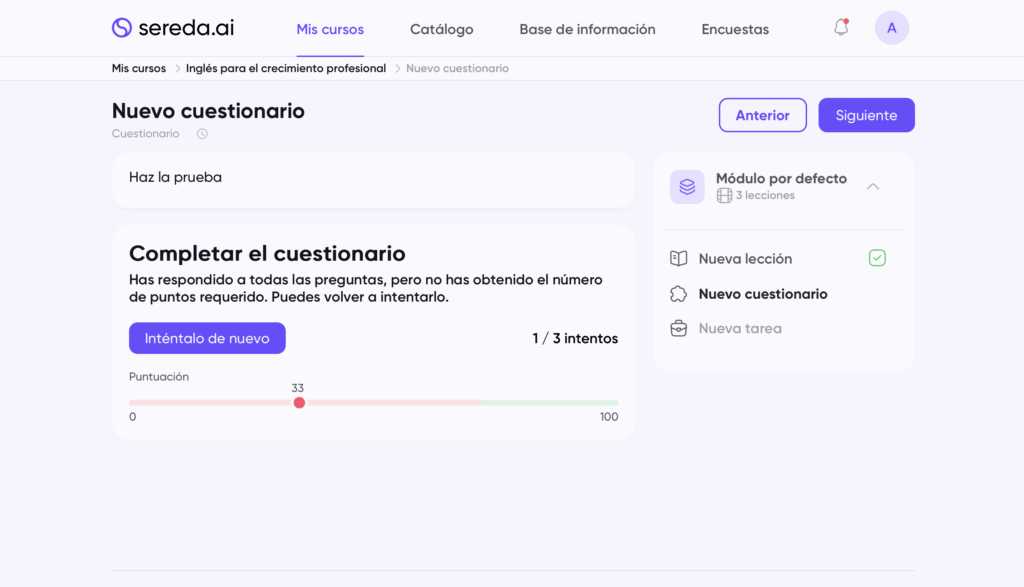
Task: Open the notifications bell
Action: [841, 28]
